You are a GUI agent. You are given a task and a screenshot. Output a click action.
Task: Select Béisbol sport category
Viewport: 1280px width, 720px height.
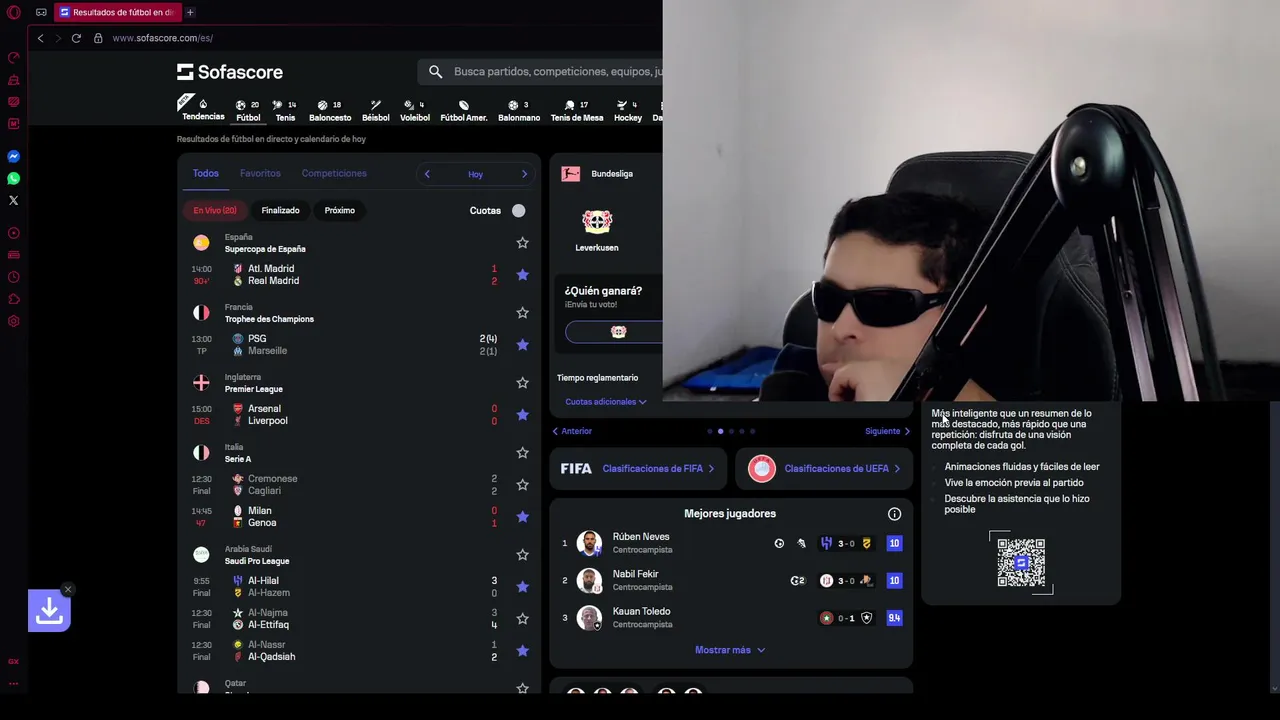click(x=376, y=111)
